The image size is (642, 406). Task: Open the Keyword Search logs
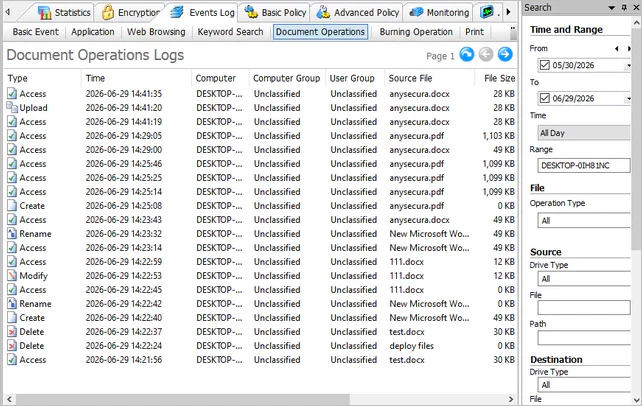coord(231,32)
